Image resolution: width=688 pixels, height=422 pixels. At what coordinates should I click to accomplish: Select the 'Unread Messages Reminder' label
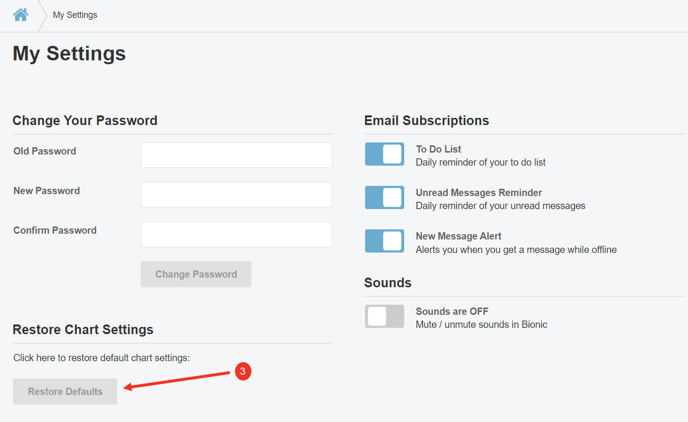coord(479,193)
